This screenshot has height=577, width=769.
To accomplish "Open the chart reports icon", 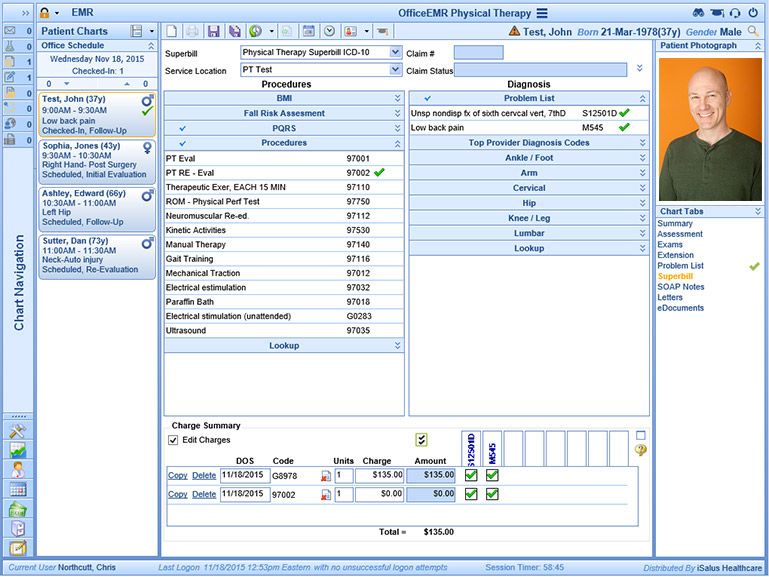I will (18, 451).
